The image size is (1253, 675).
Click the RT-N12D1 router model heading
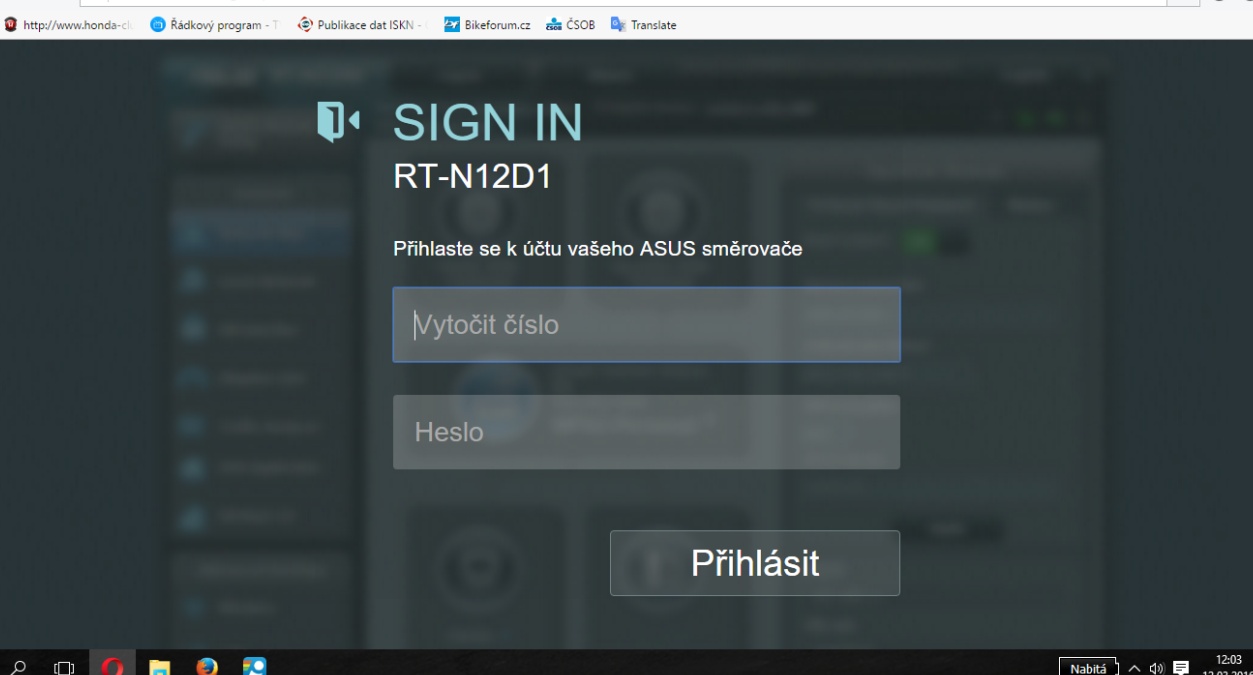point(472,177)
